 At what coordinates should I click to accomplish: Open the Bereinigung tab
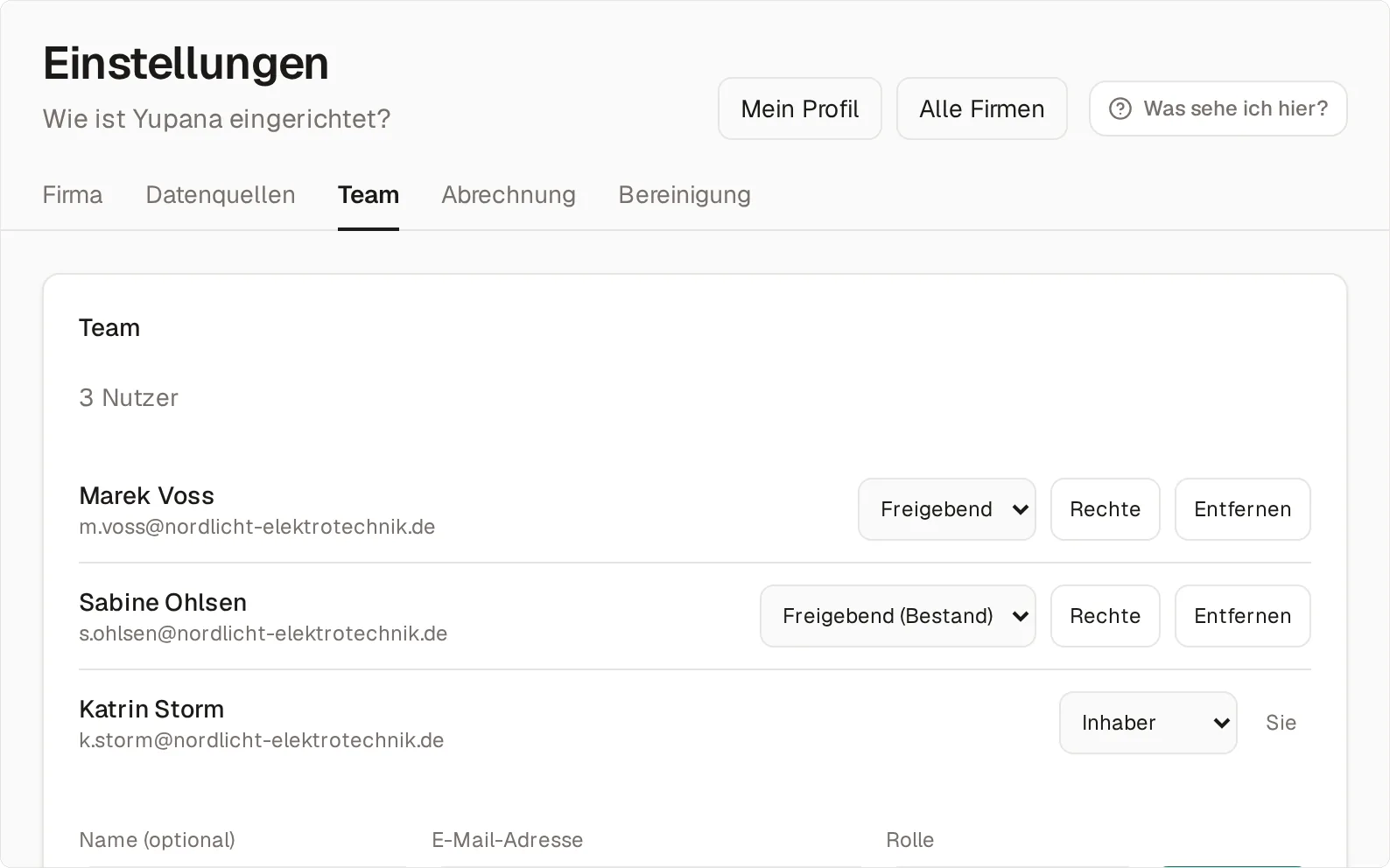[x=684, y=194]
